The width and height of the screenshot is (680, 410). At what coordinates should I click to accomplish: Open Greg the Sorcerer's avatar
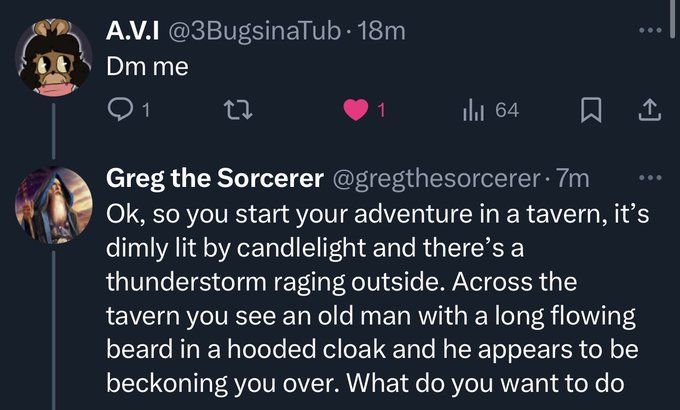tap(56, 205)
